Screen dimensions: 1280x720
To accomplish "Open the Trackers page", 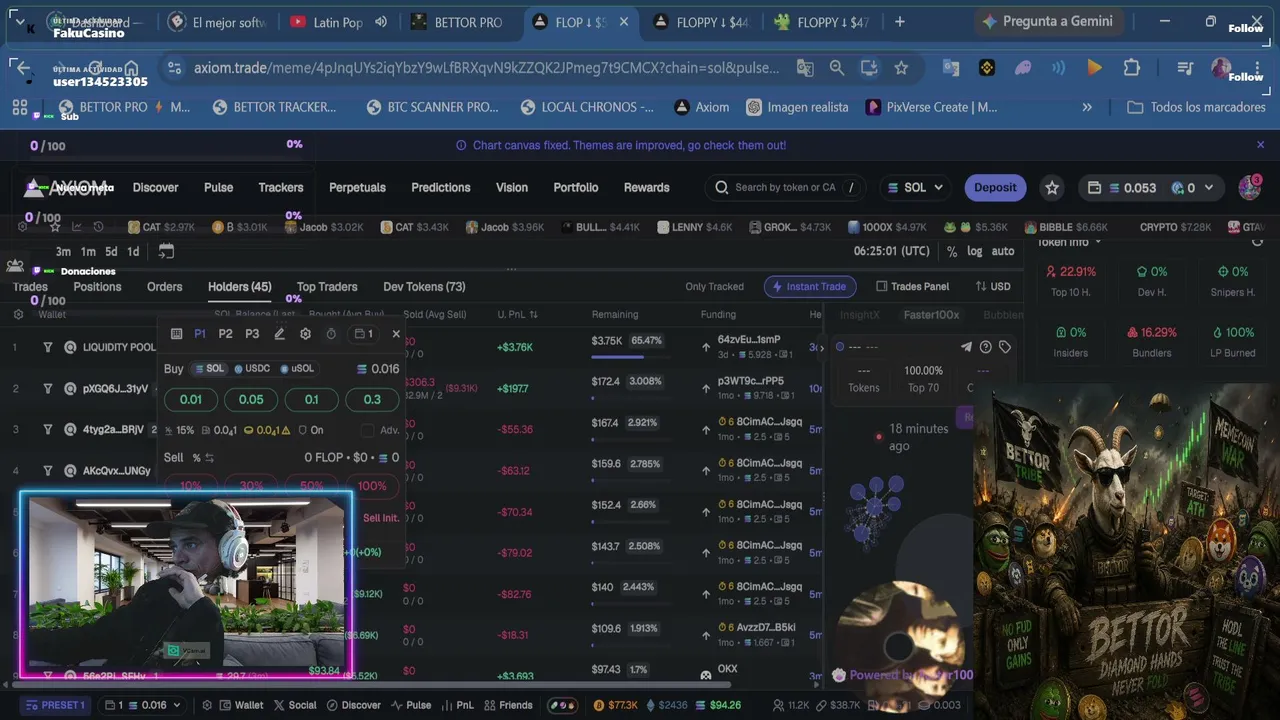I will tap(281, 187).
